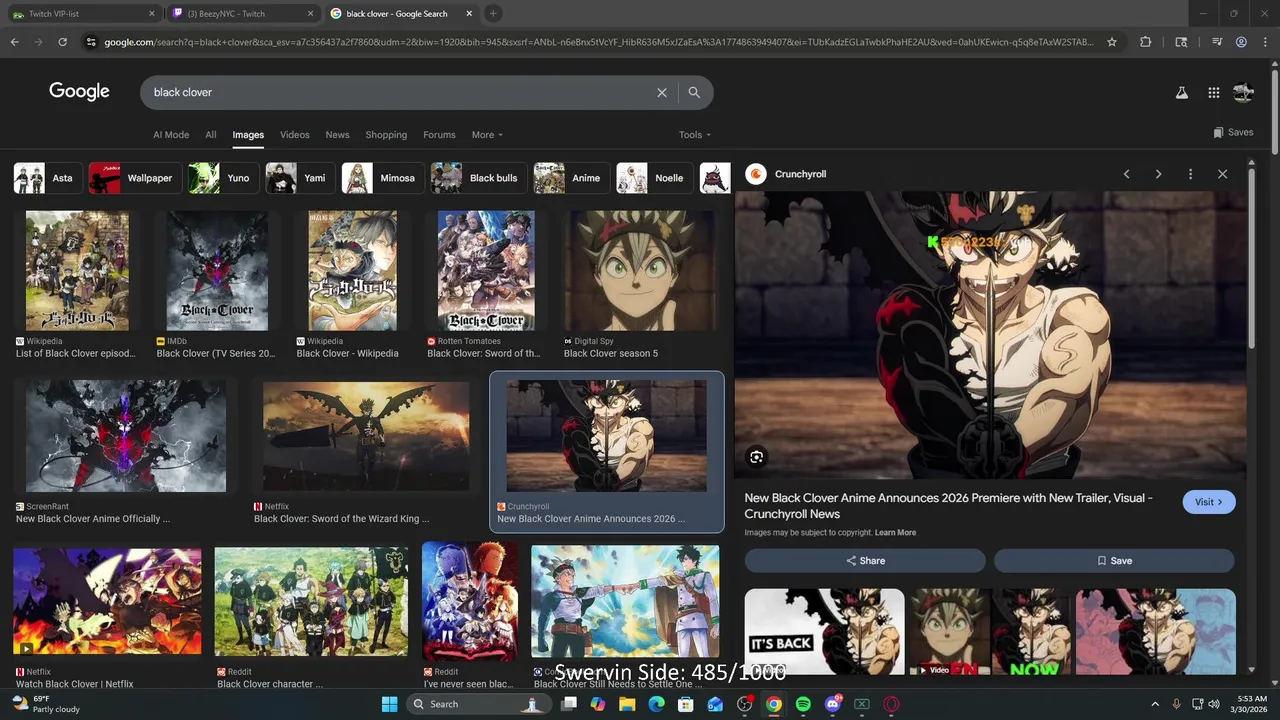This screenshot has width=1280, height=720.
Task: Open Wikipedia List of Black Clover episodes thumbnail
Action: coord(77,270)
